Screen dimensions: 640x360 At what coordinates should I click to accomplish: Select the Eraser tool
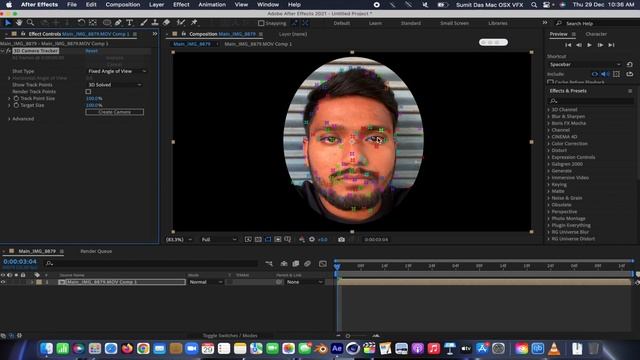(x=167, y=23)
